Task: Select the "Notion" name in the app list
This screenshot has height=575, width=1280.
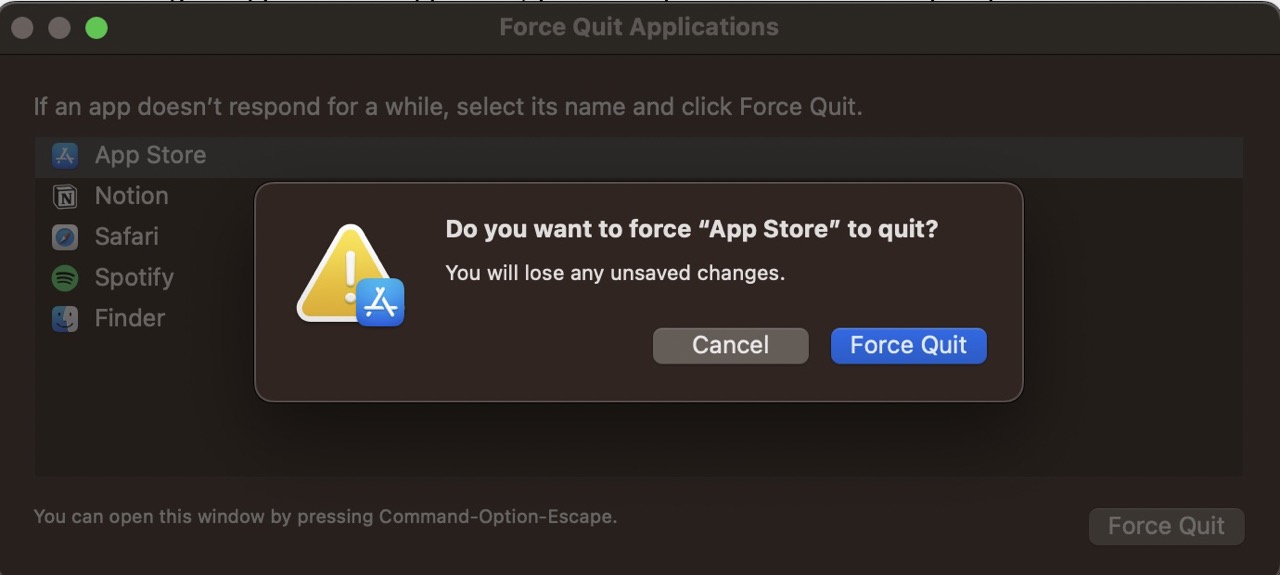Action: click(x=131, y=197)
